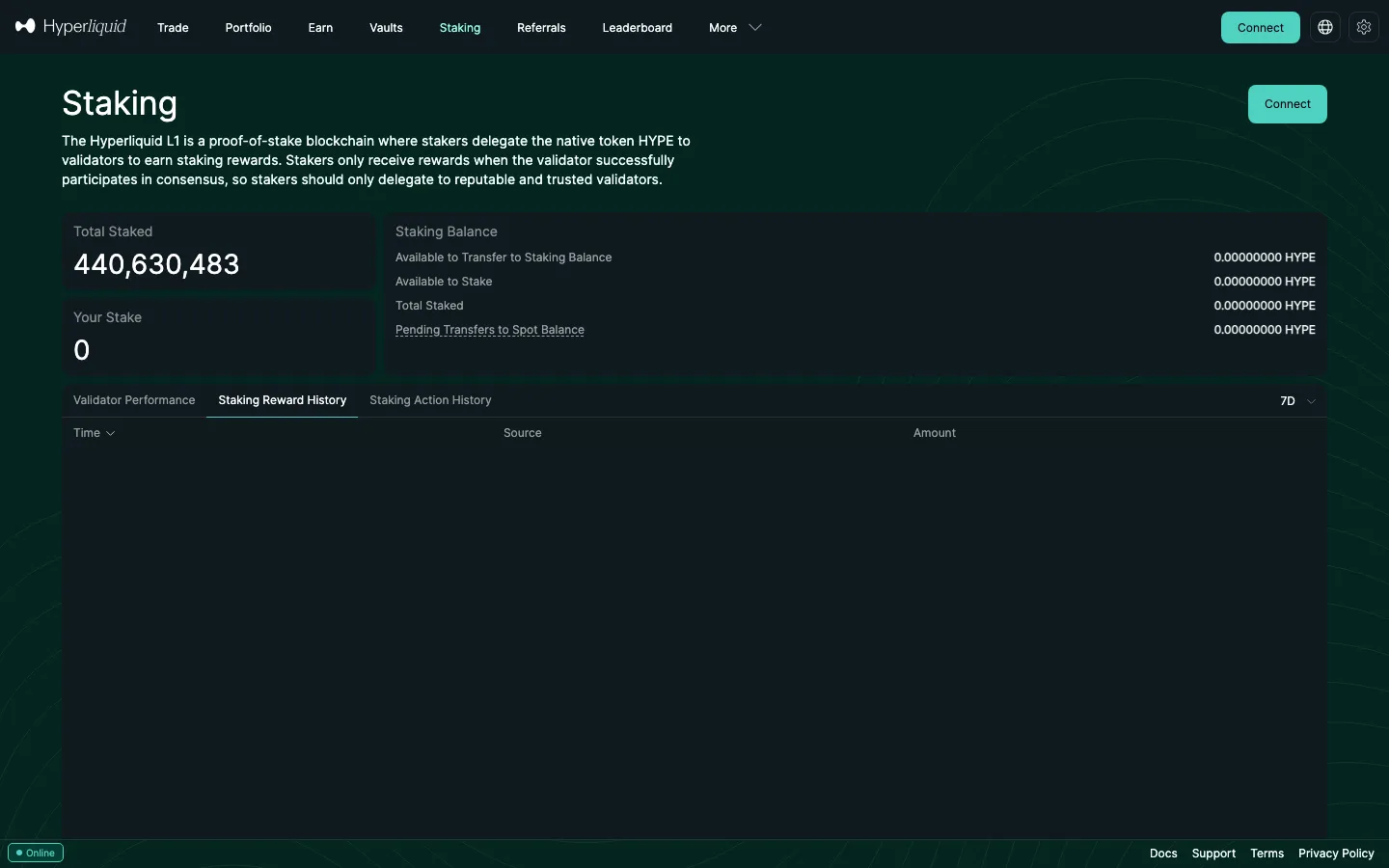
Task: Open the Earn page
Action: point(320,28)
